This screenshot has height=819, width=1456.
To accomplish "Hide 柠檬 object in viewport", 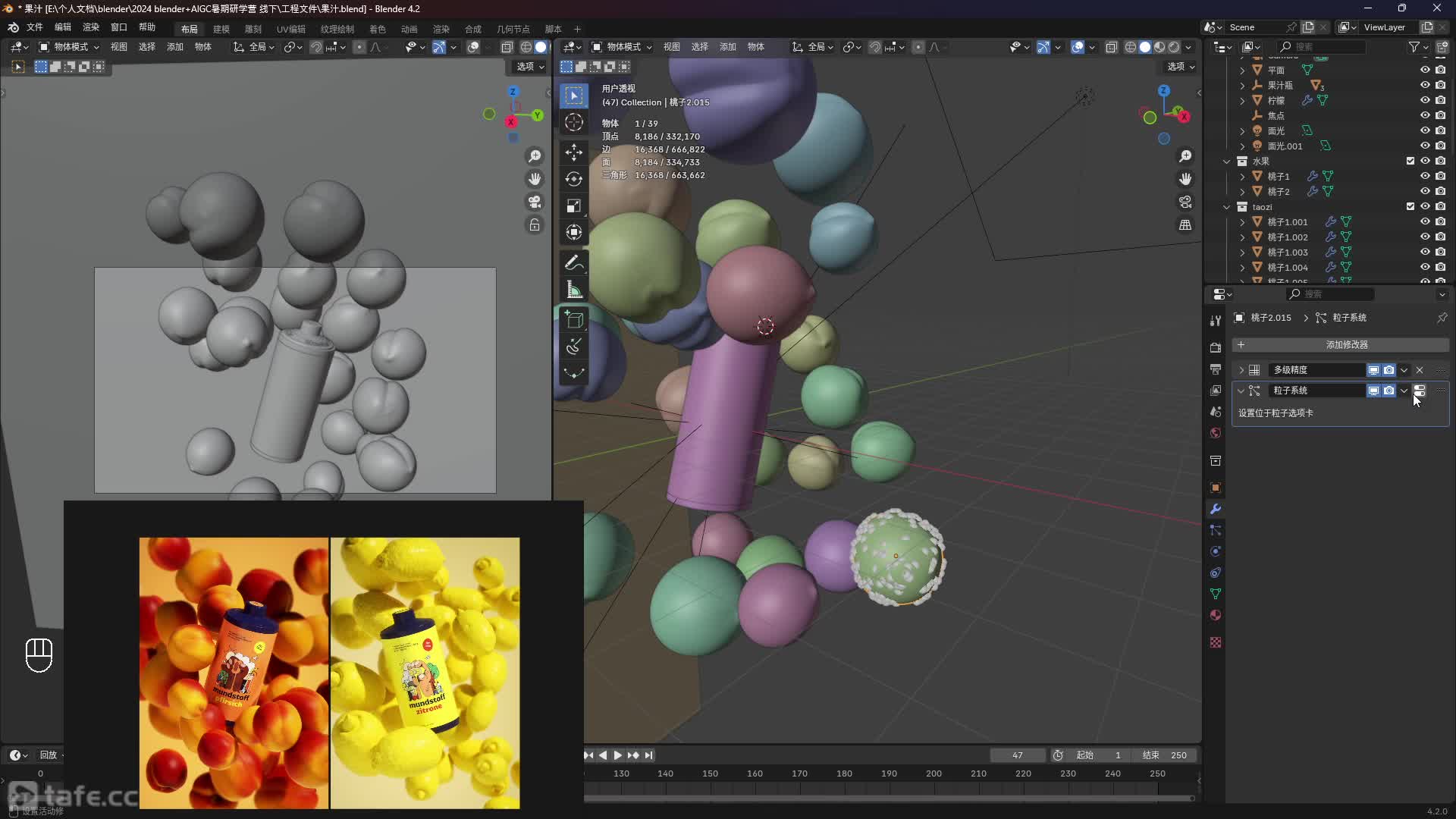I will coord(1425,100).
